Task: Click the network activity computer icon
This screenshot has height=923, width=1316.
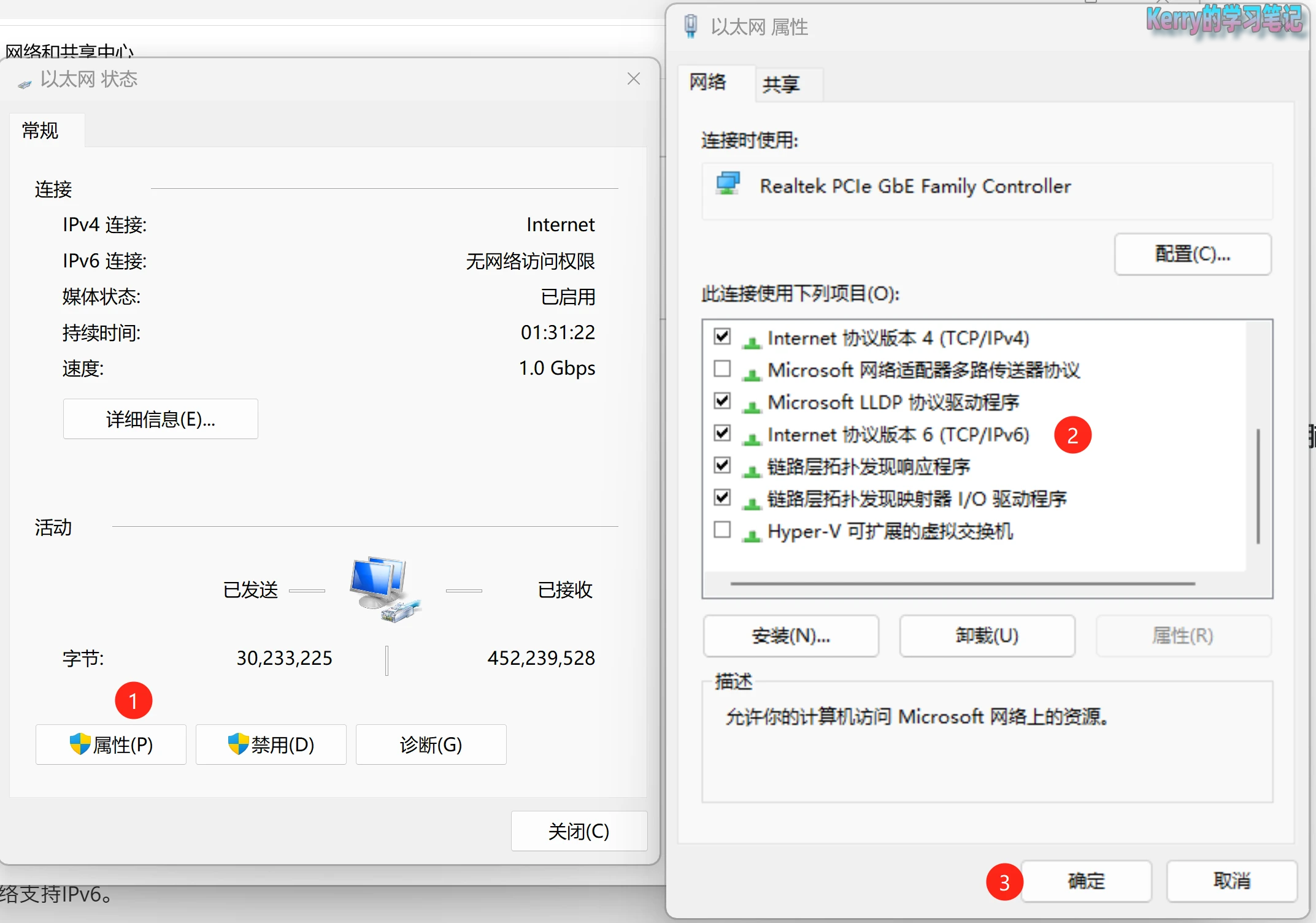Action: coord(385,589)
